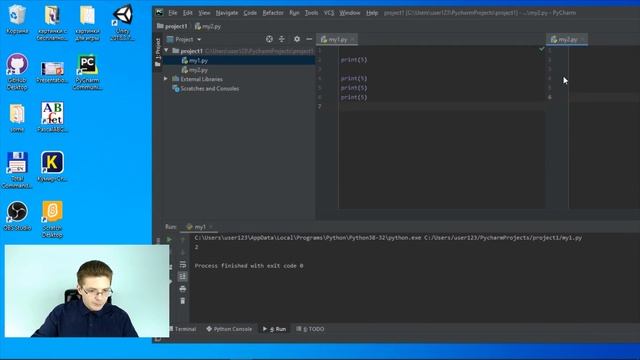
Task: Open OBS Studio desktop shortcut
Action: 17,216
